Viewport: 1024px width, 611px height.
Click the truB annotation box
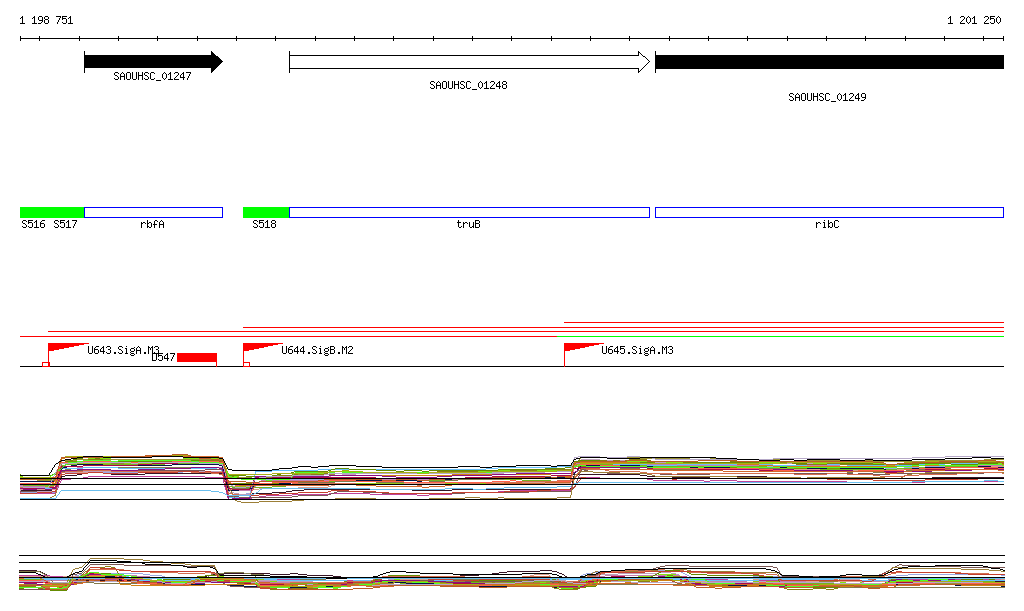[x=469, y=212]
